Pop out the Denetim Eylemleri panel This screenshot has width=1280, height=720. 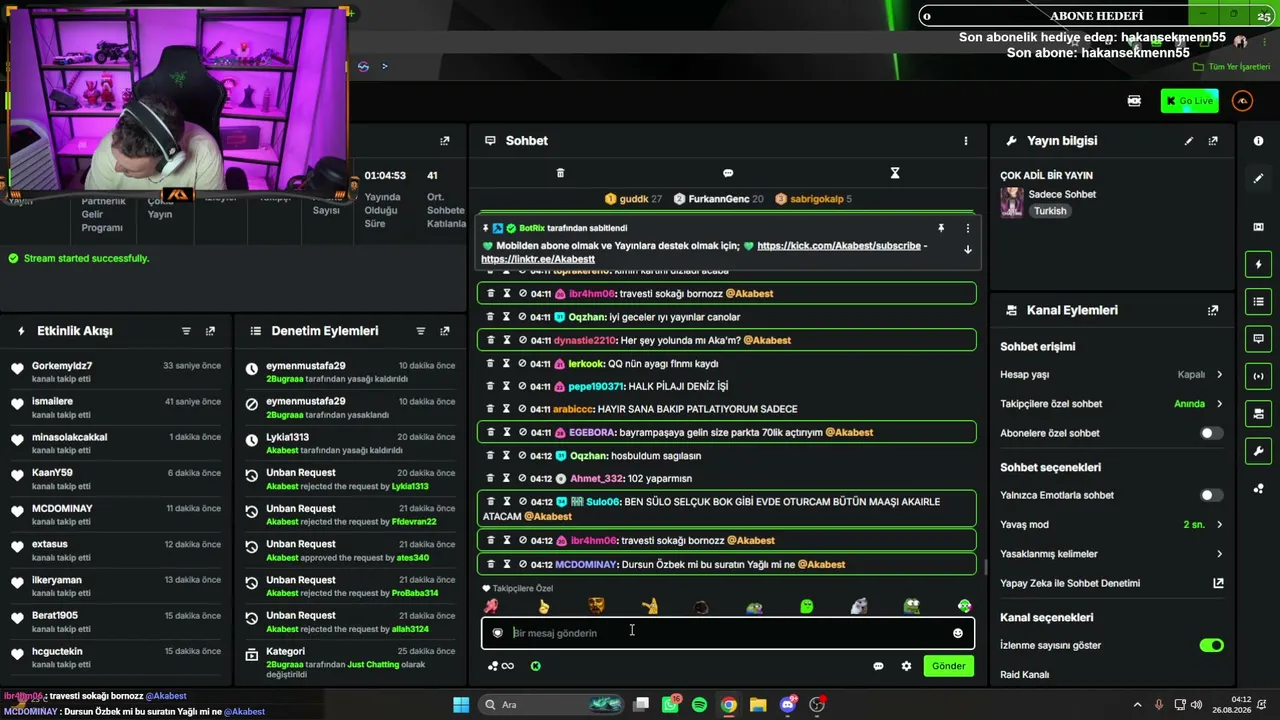pyautogui.click(x=445, y=331)
